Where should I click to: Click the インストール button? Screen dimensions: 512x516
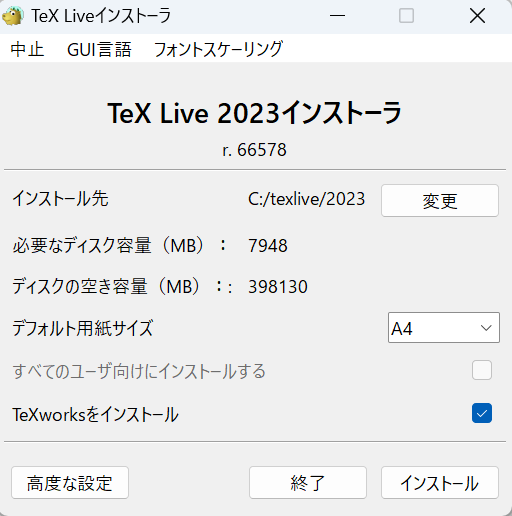(x=440, y=483)
